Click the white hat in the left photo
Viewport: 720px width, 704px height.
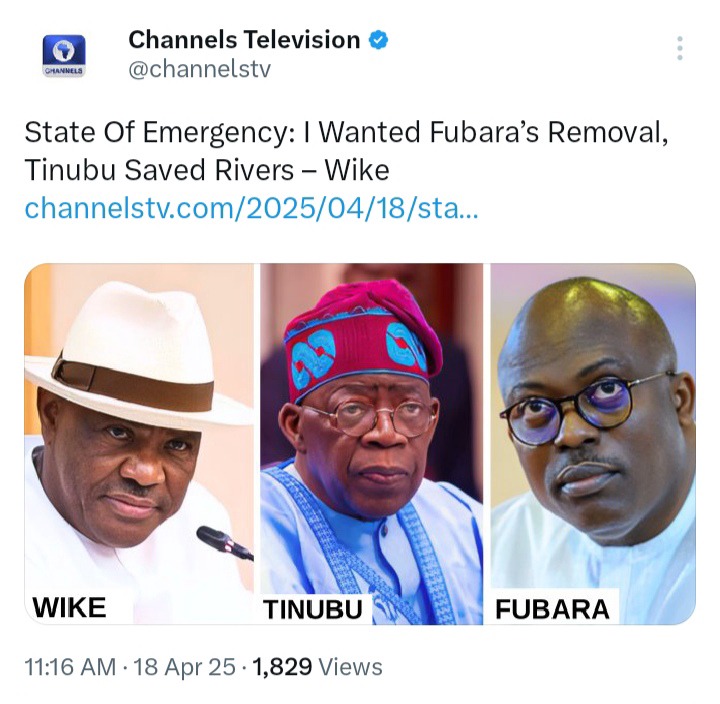[x=138, y=354]
